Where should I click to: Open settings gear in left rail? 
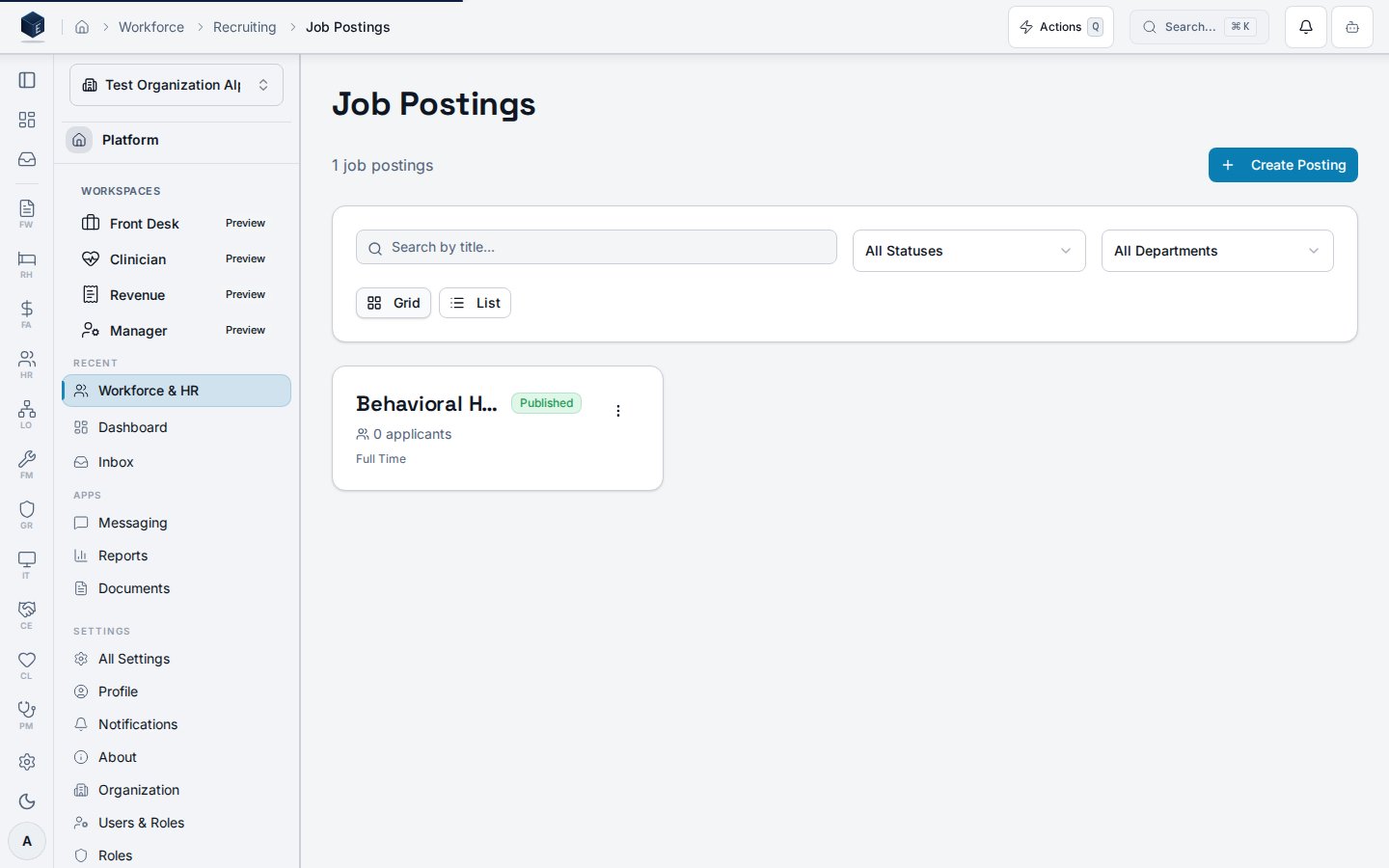(27, 762)
